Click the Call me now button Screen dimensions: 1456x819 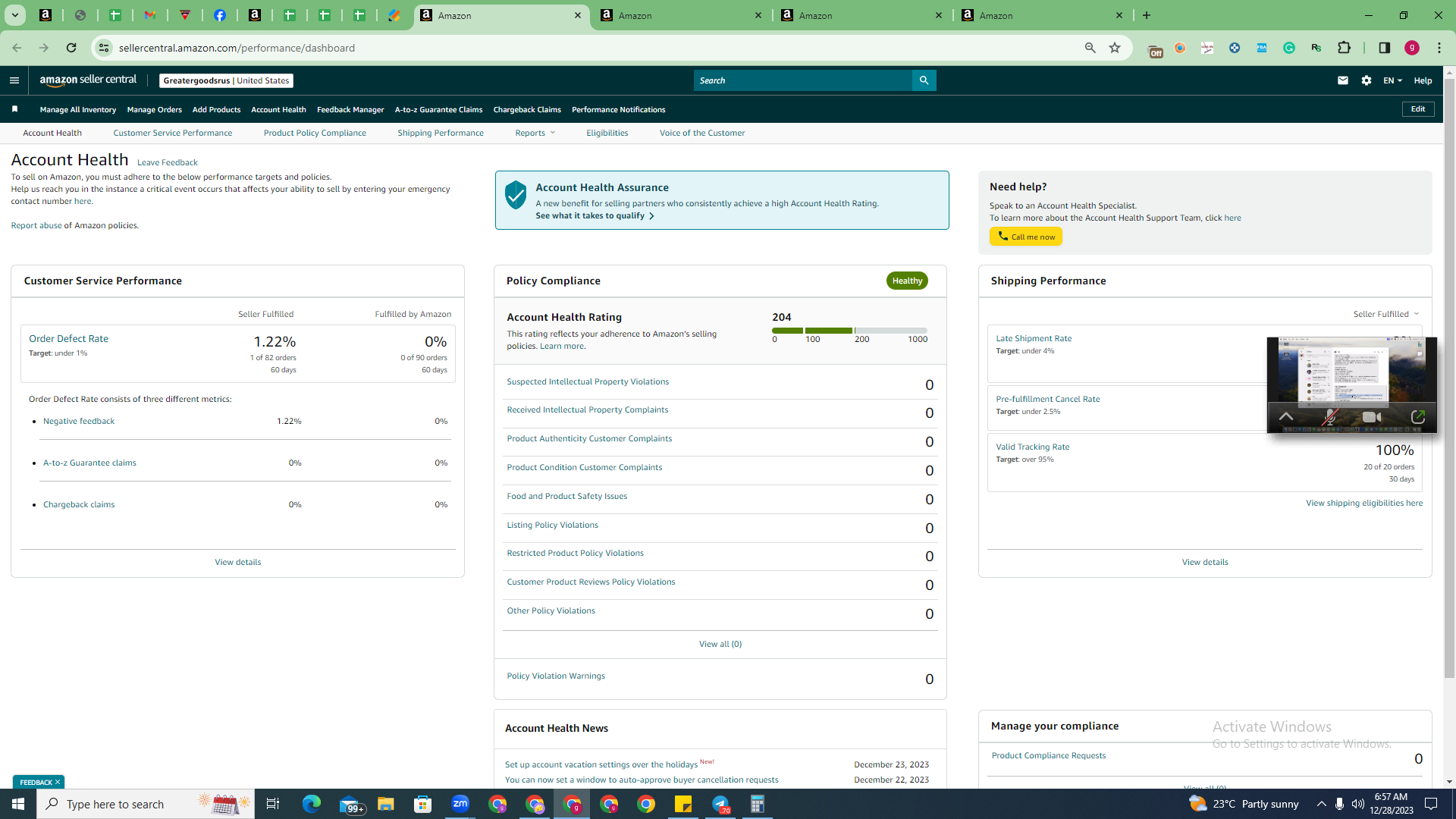pos(1026,237)
